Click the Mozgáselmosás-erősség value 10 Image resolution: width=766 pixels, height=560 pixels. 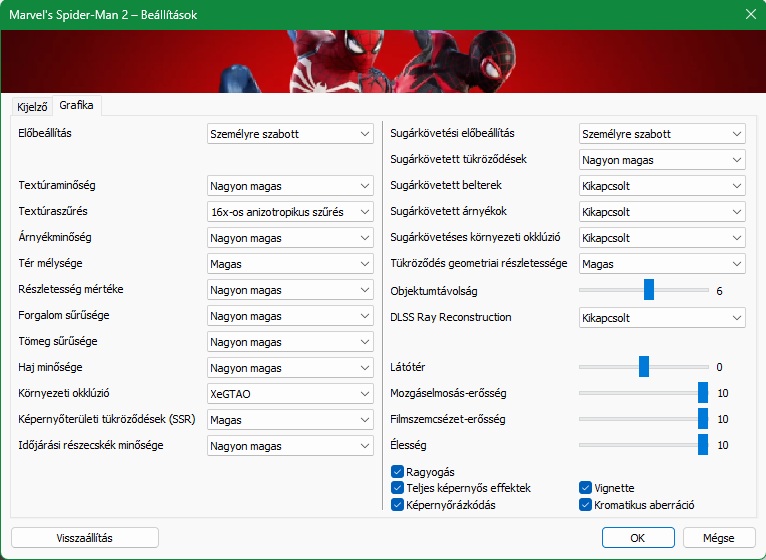tap(723, 393)
